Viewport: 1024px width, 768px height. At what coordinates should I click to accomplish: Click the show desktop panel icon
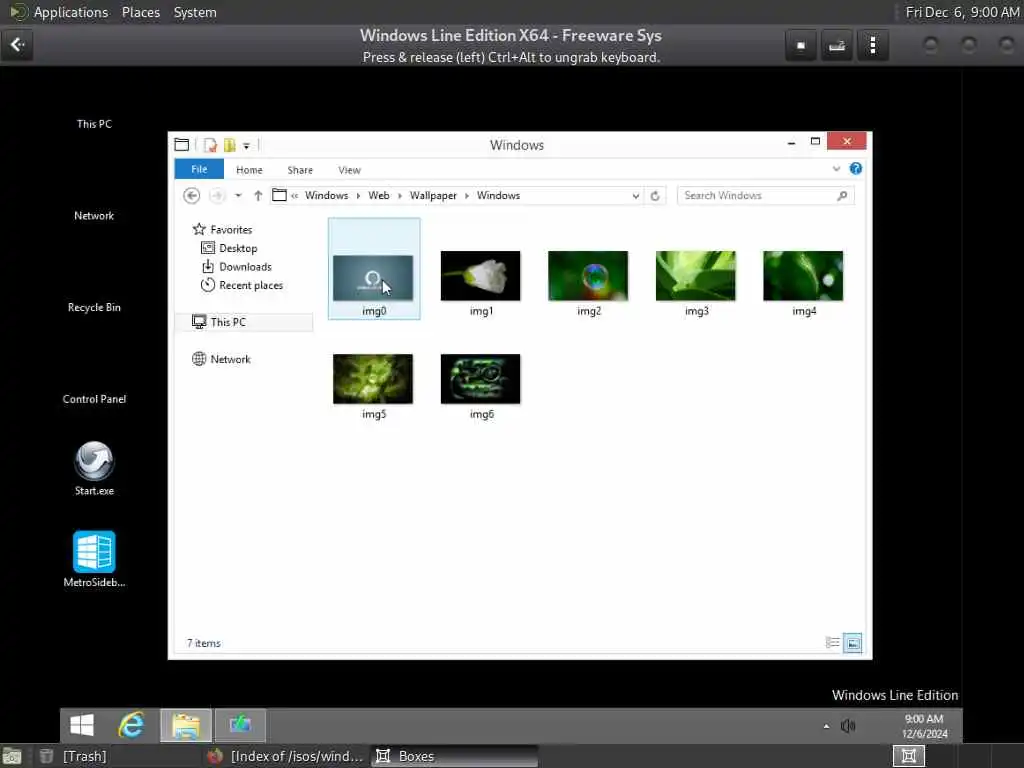pos(12,756)
